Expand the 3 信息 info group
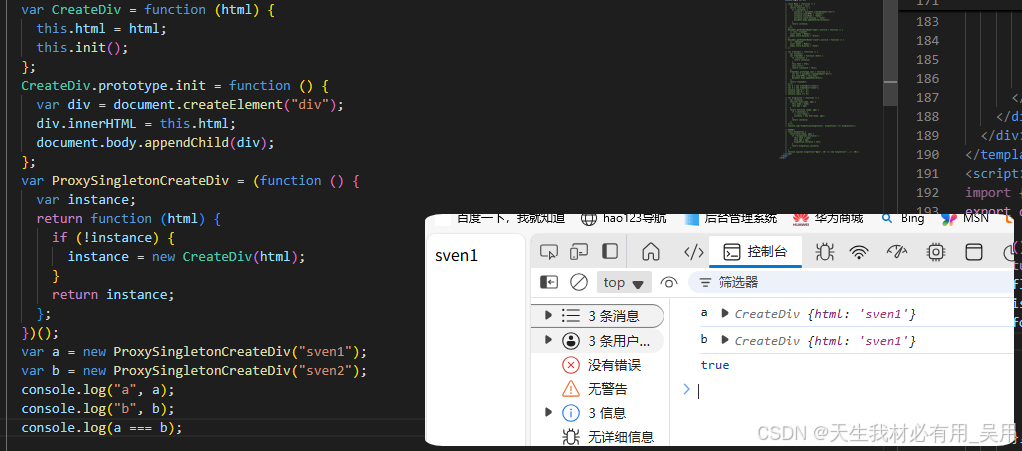This screenshot has width=1022, height=451. coord(548,413)
